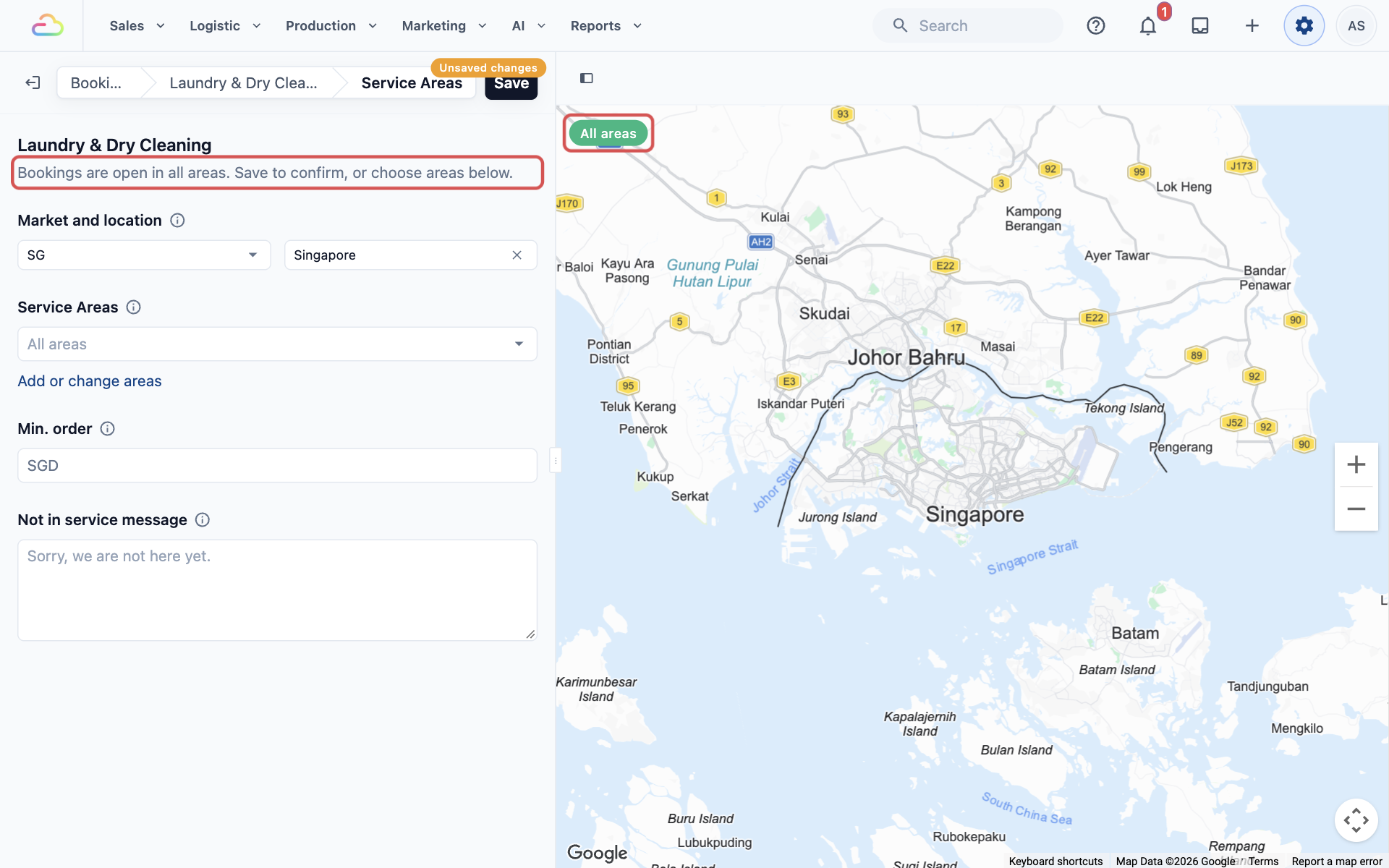Click the Not in service message textarea
Viewport: 1389px width, 868px height.
(277, 590)
